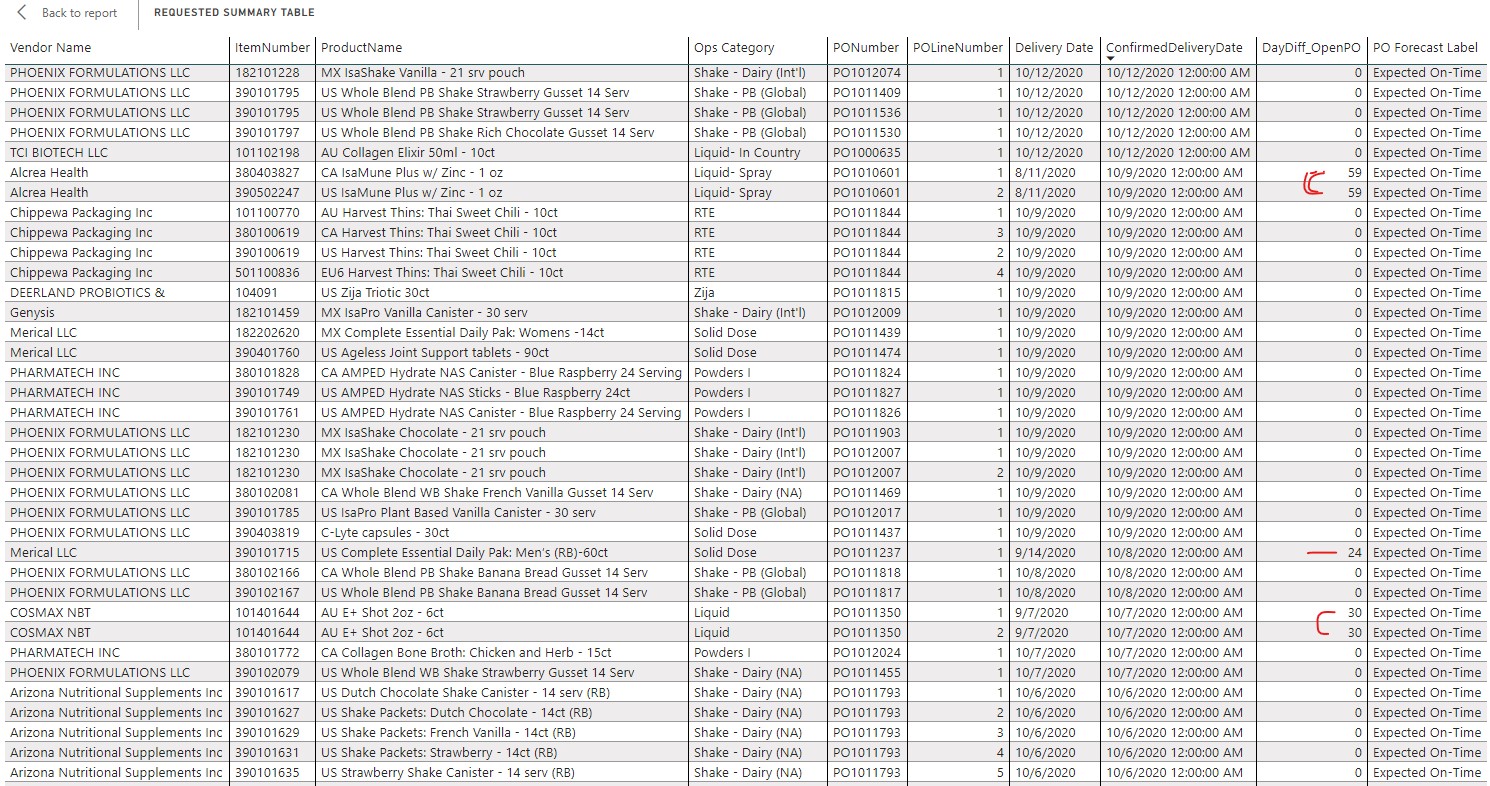Select PO number PO1000635
The width and height of the screenshot is (1490, 786).
pos(866,152)
